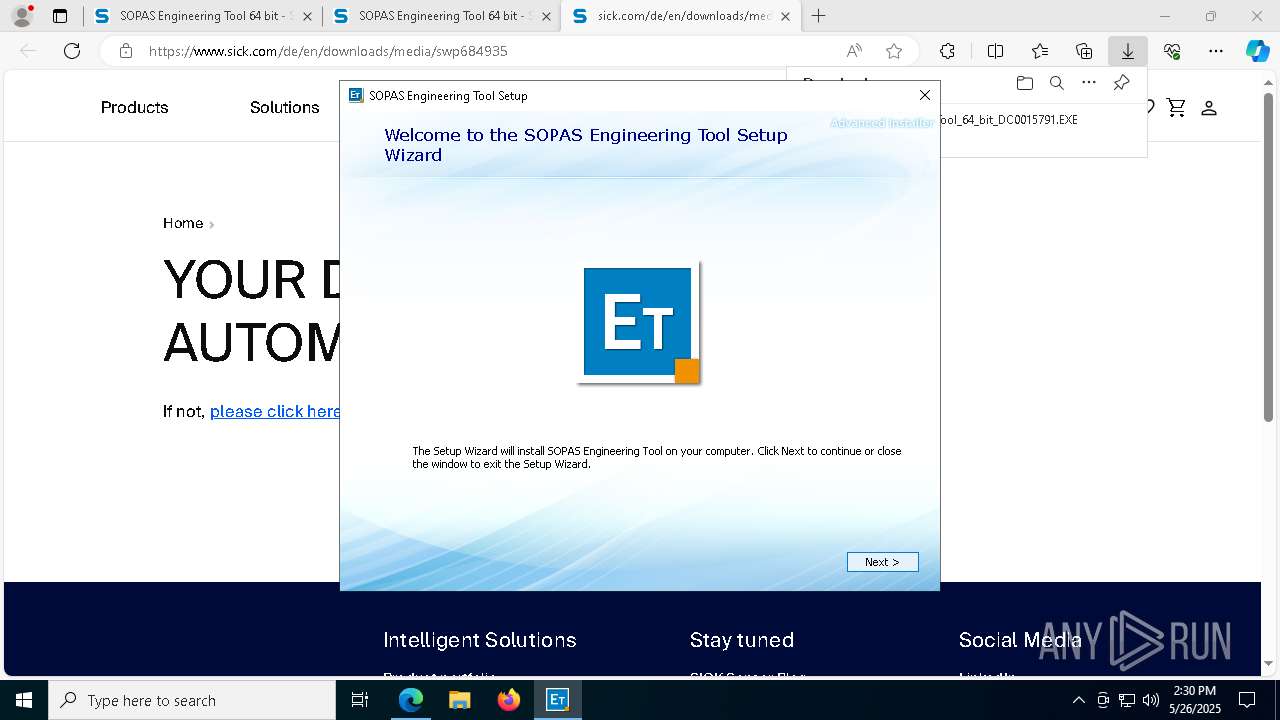Toggle Split screen view

tap(995, 51)
